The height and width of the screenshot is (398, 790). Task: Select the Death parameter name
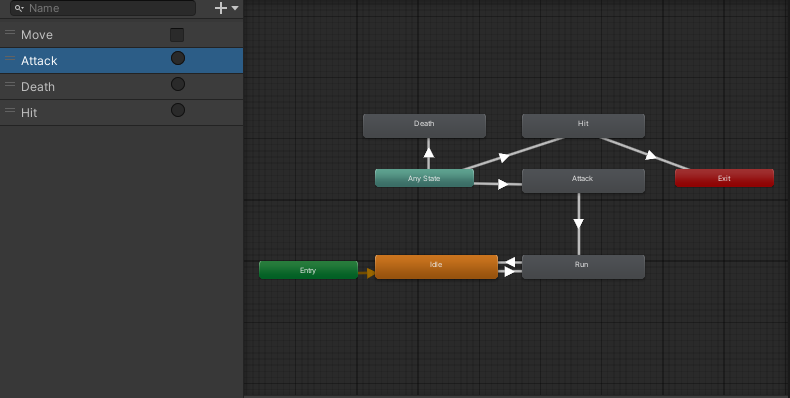38,87
